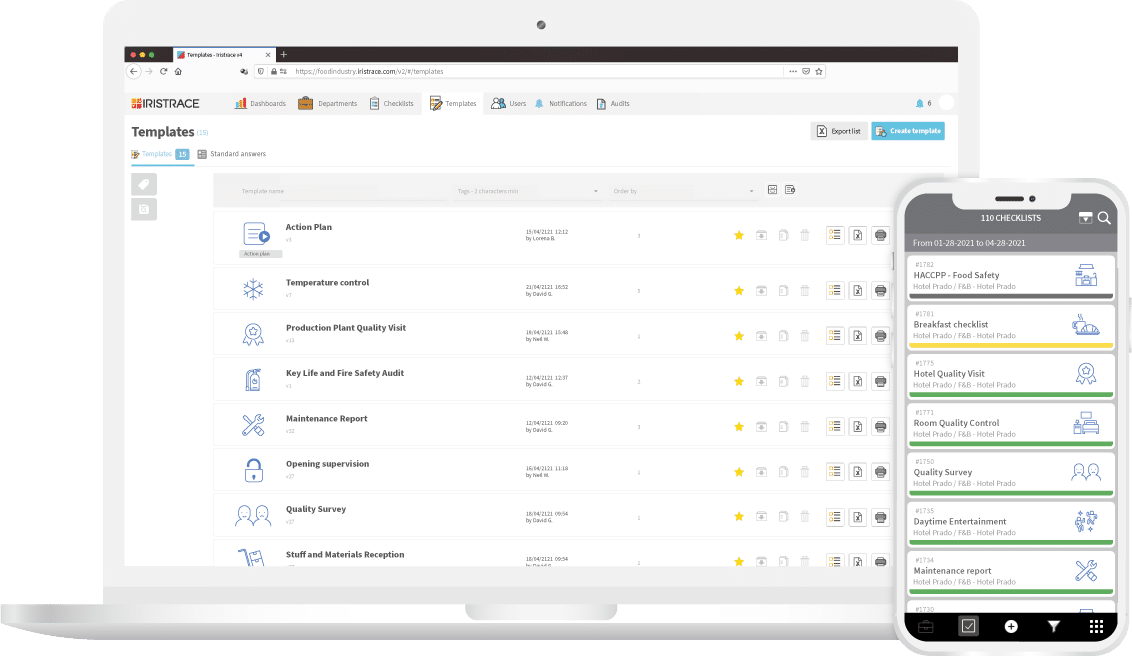Print the Action Plan template

tap(880, 235)
